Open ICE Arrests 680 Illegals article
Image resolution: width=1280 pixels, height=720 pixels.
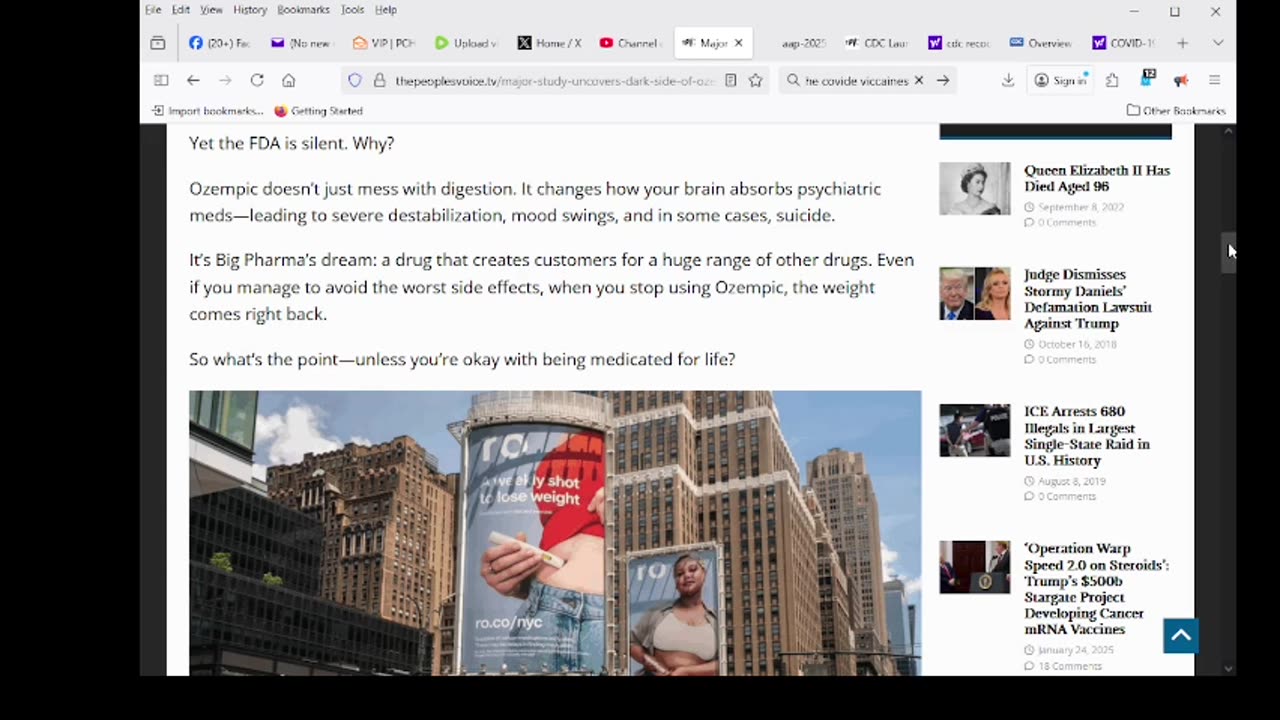(x=1087, y=436)
